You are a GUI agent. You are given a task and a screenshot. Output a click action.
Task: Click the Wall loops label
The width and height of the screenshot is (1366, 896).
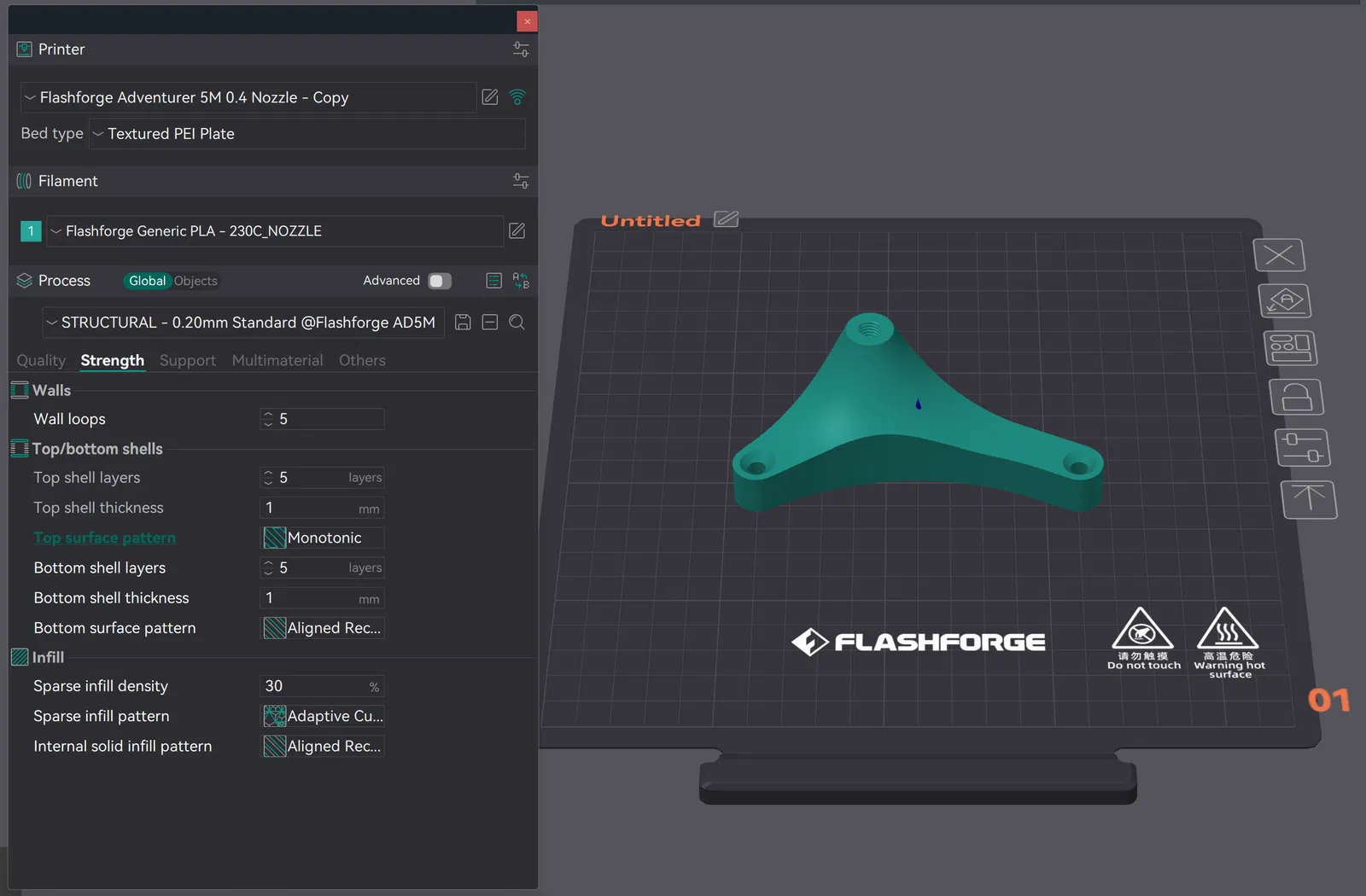point(70,419)
